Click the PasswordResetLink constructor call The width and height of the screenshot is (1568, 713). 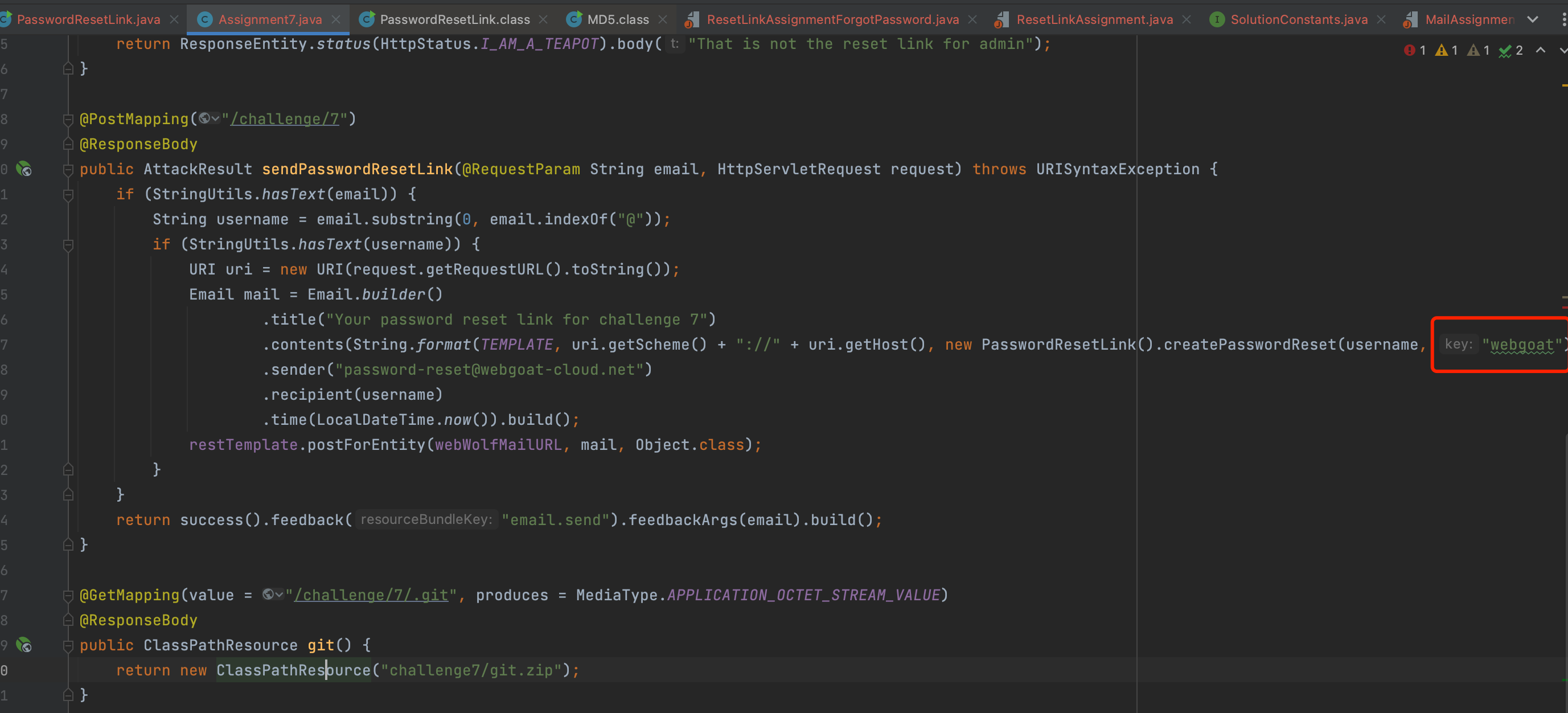(1058, 345)
